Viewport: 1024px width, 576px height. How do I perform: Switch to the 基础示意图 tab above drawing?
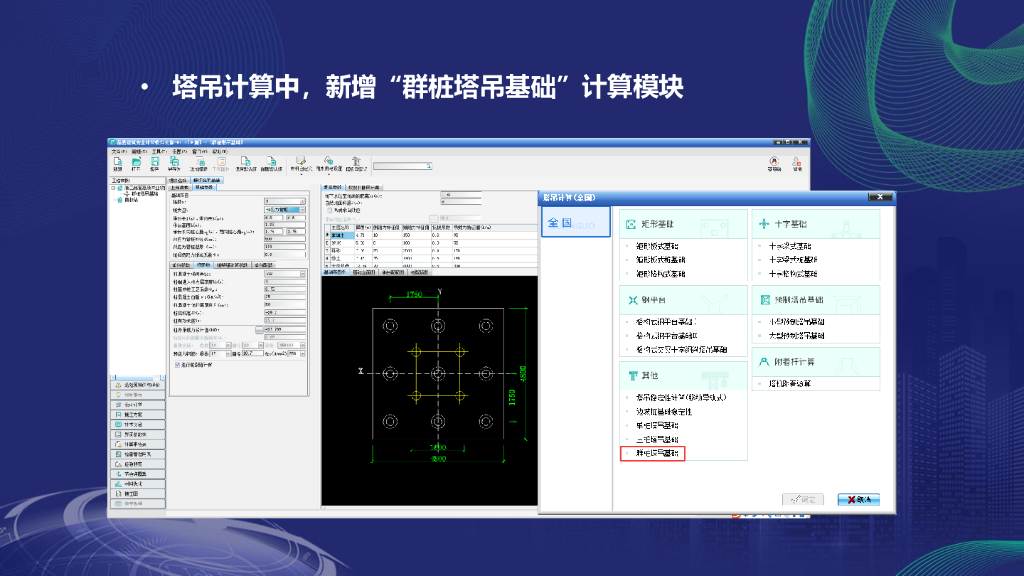tap(335, 272)
